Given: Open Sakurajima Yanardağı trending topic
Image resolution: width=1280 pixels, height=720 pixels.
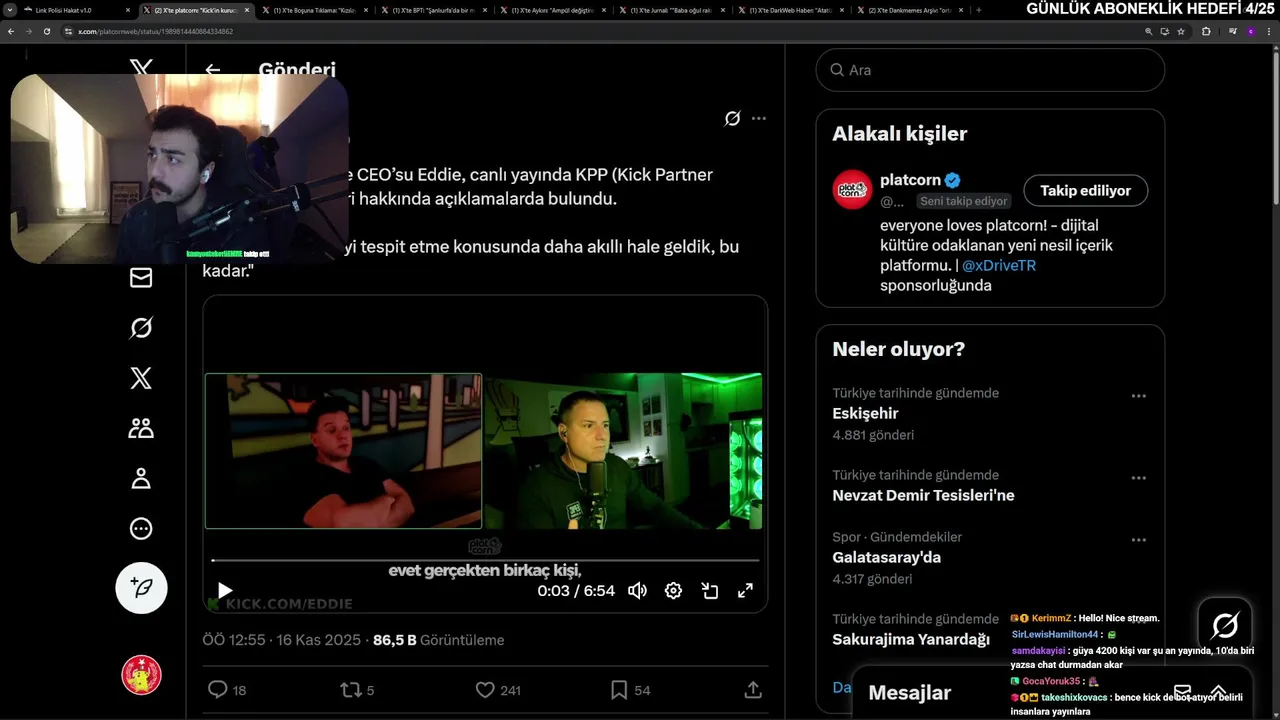Looking at the screenshot, I should (x=911, y=639).
